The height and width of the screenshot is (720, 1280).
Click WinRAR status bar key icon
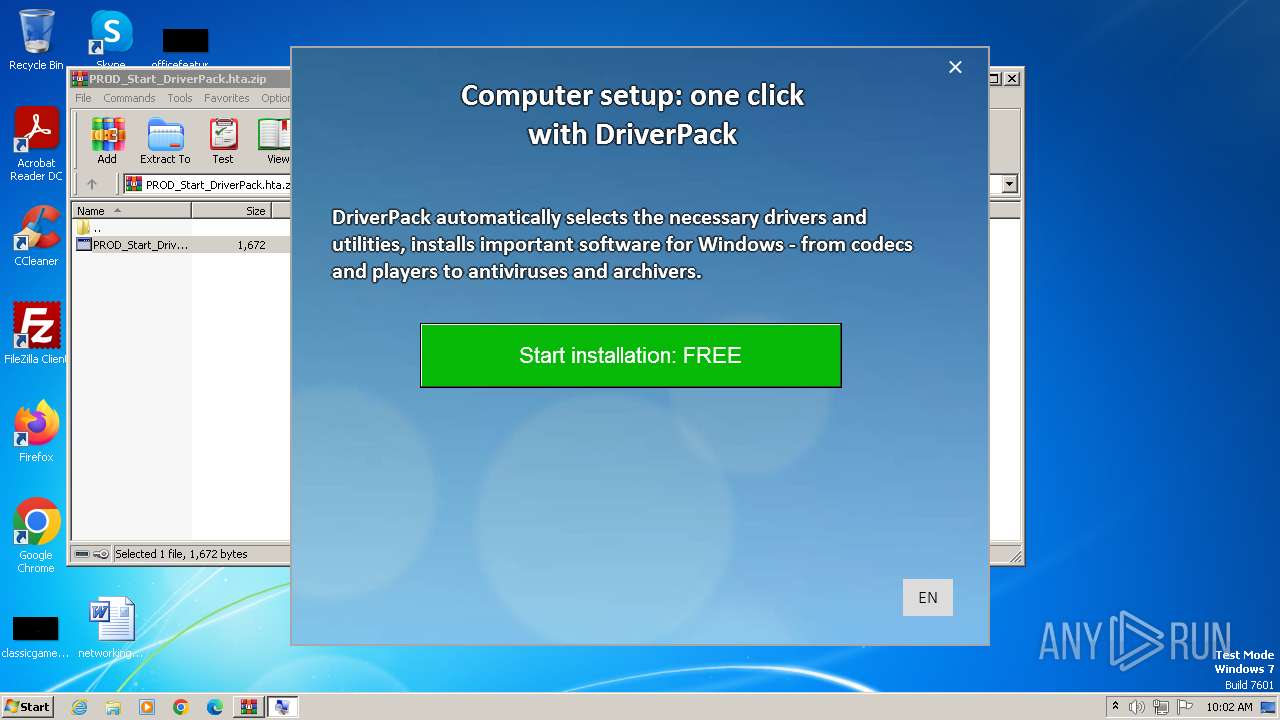[101, 554]
